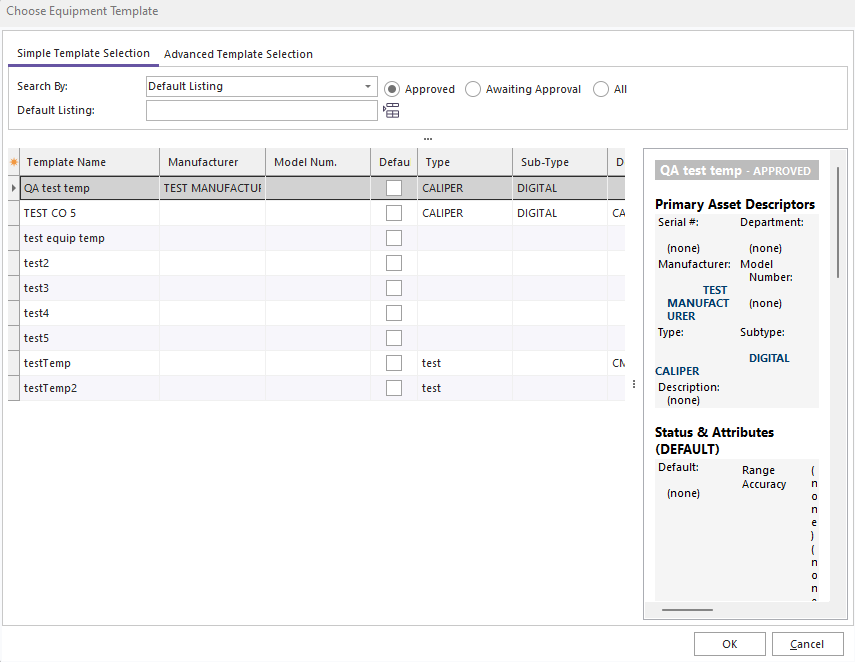The width and height of the screenshot is (855, 662).
Task: Tick Default checkbox in QA test temp row
Action: 394,188
